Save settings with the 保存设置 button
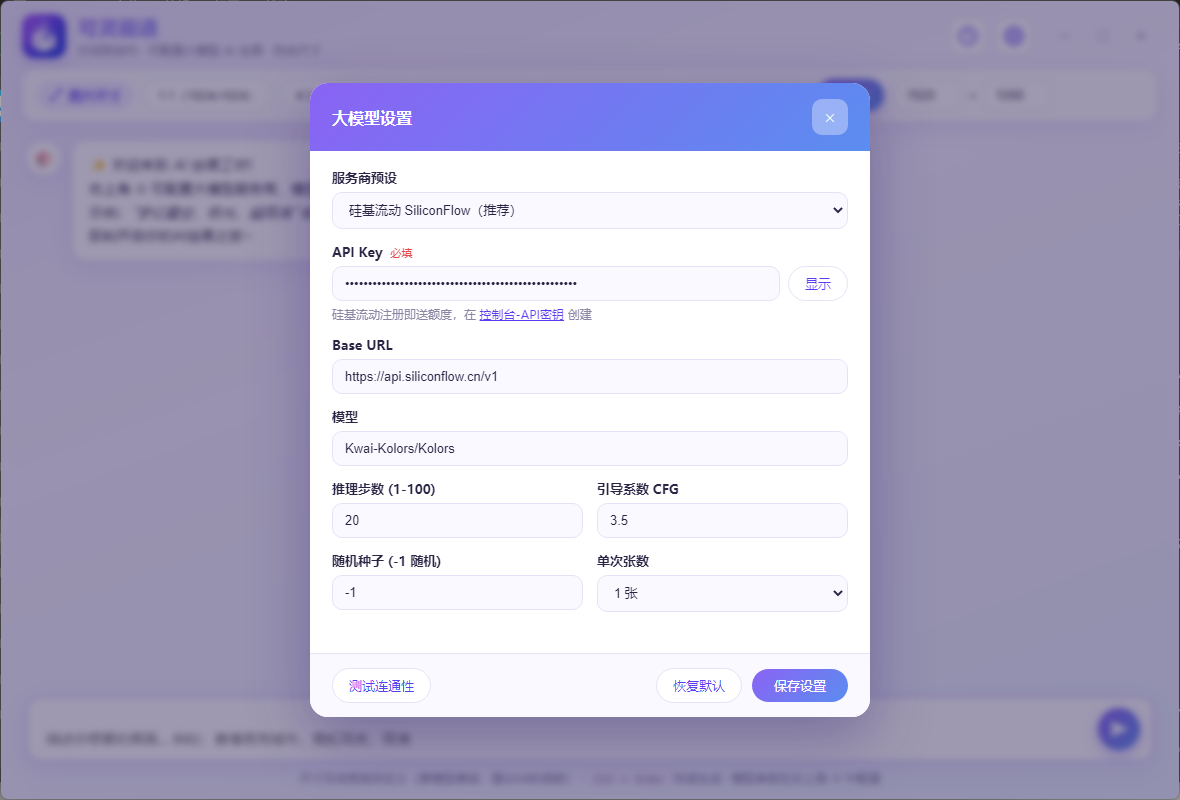The image size is (1180, 800). [799, 686]
